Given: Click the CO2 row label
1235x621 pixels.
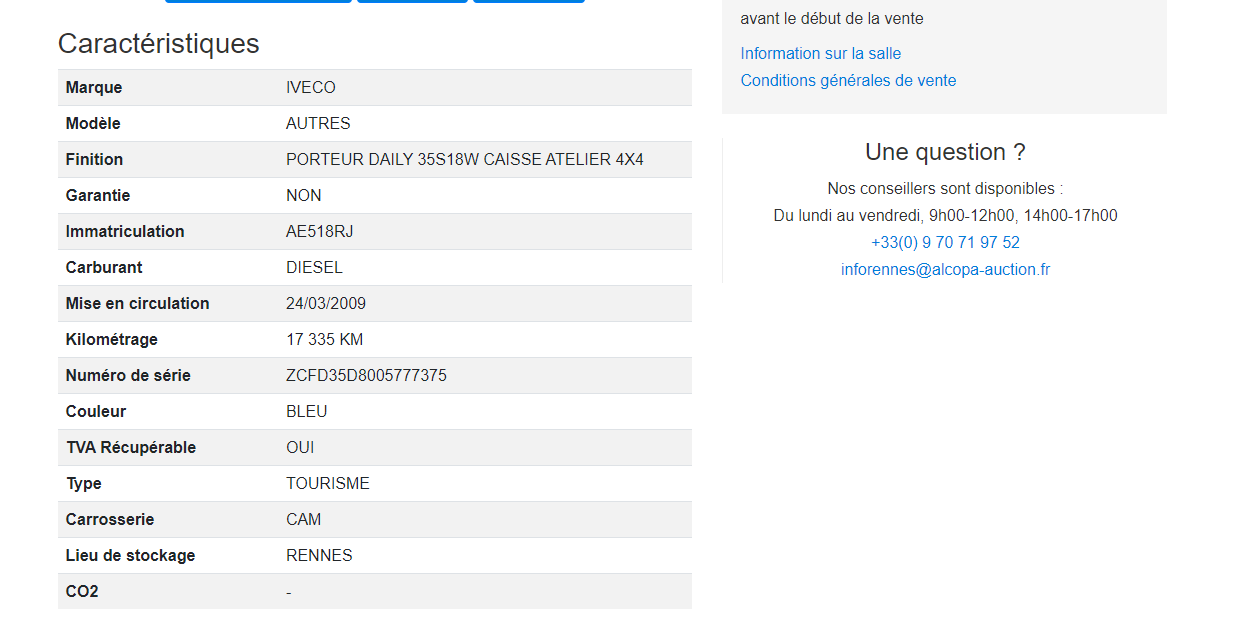Looking at the screenshot, I should tap(82, 592).
